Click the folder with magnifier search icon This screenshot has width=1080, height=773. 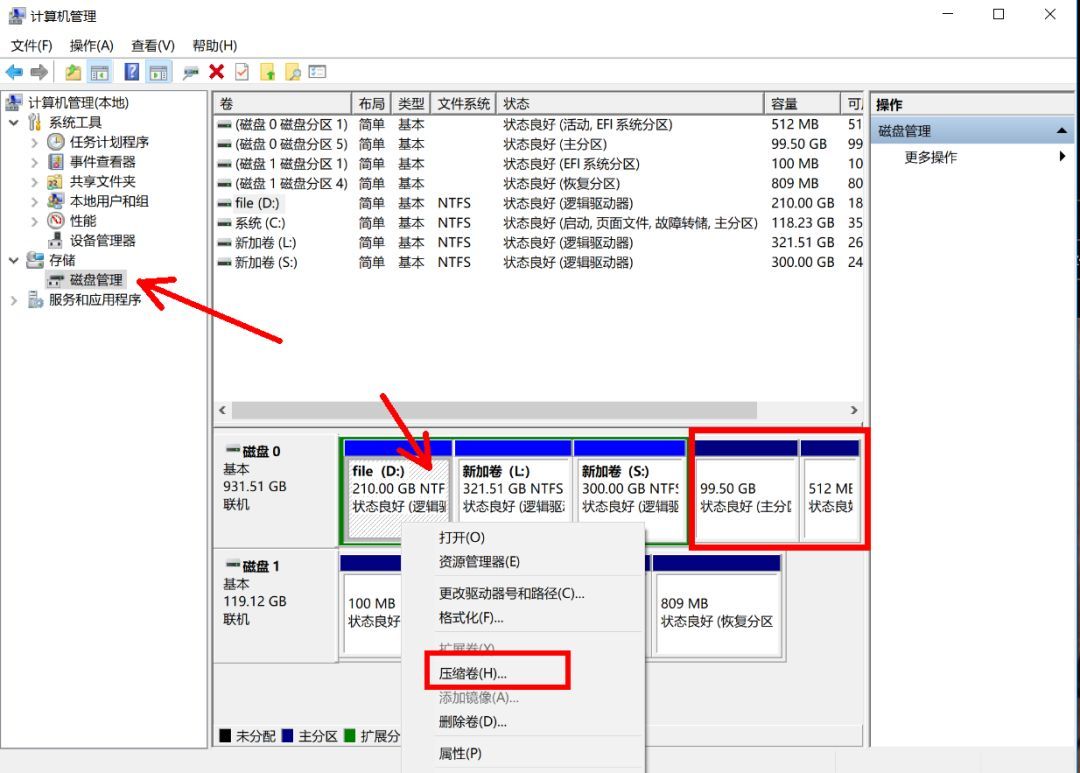pos(293,72)
